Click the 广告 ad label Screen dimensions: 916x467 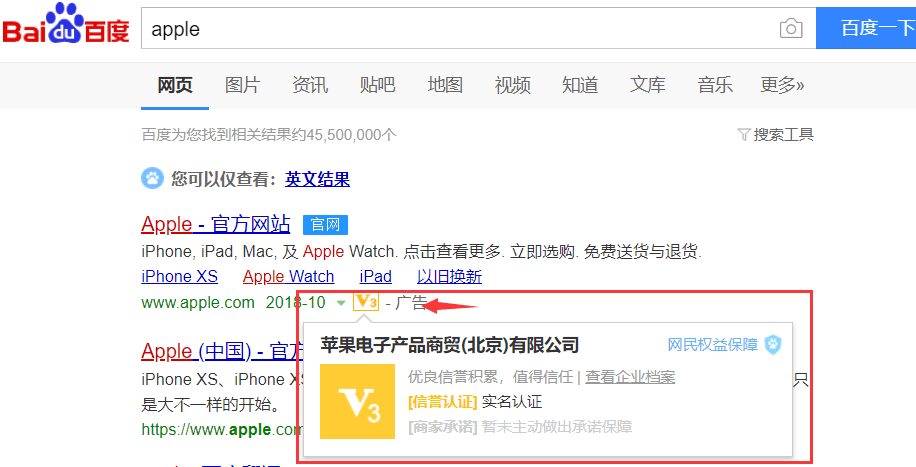tap(411, 303)
